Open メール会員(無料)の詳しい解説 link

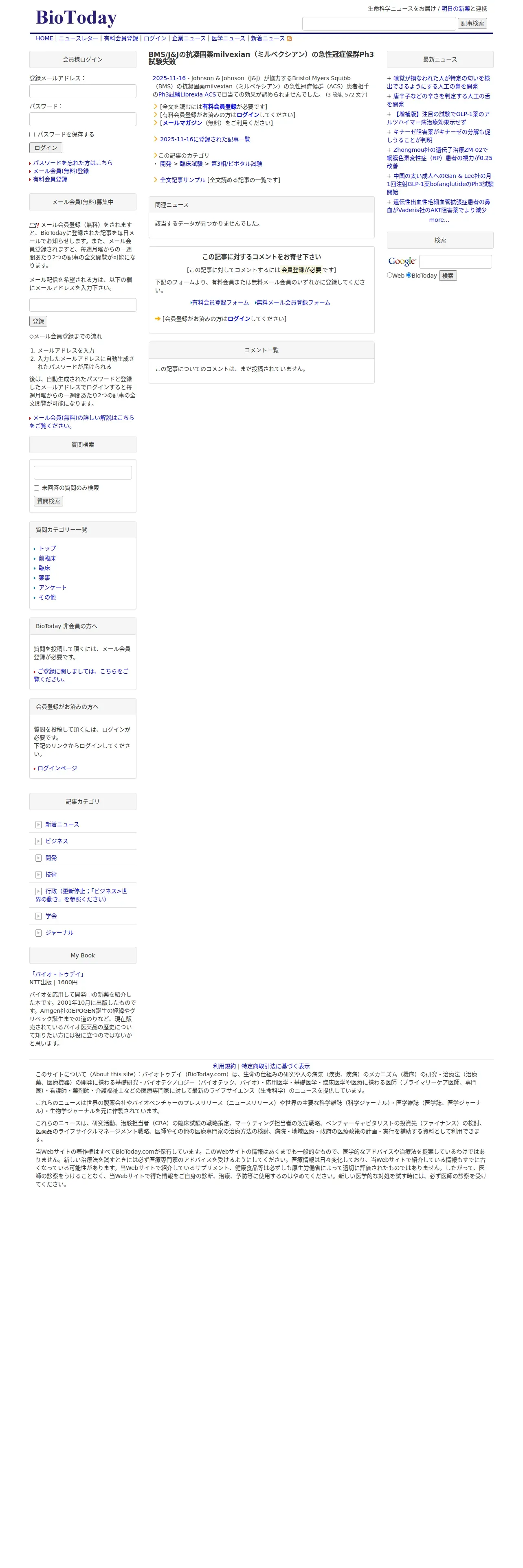(x=81, y=422)
